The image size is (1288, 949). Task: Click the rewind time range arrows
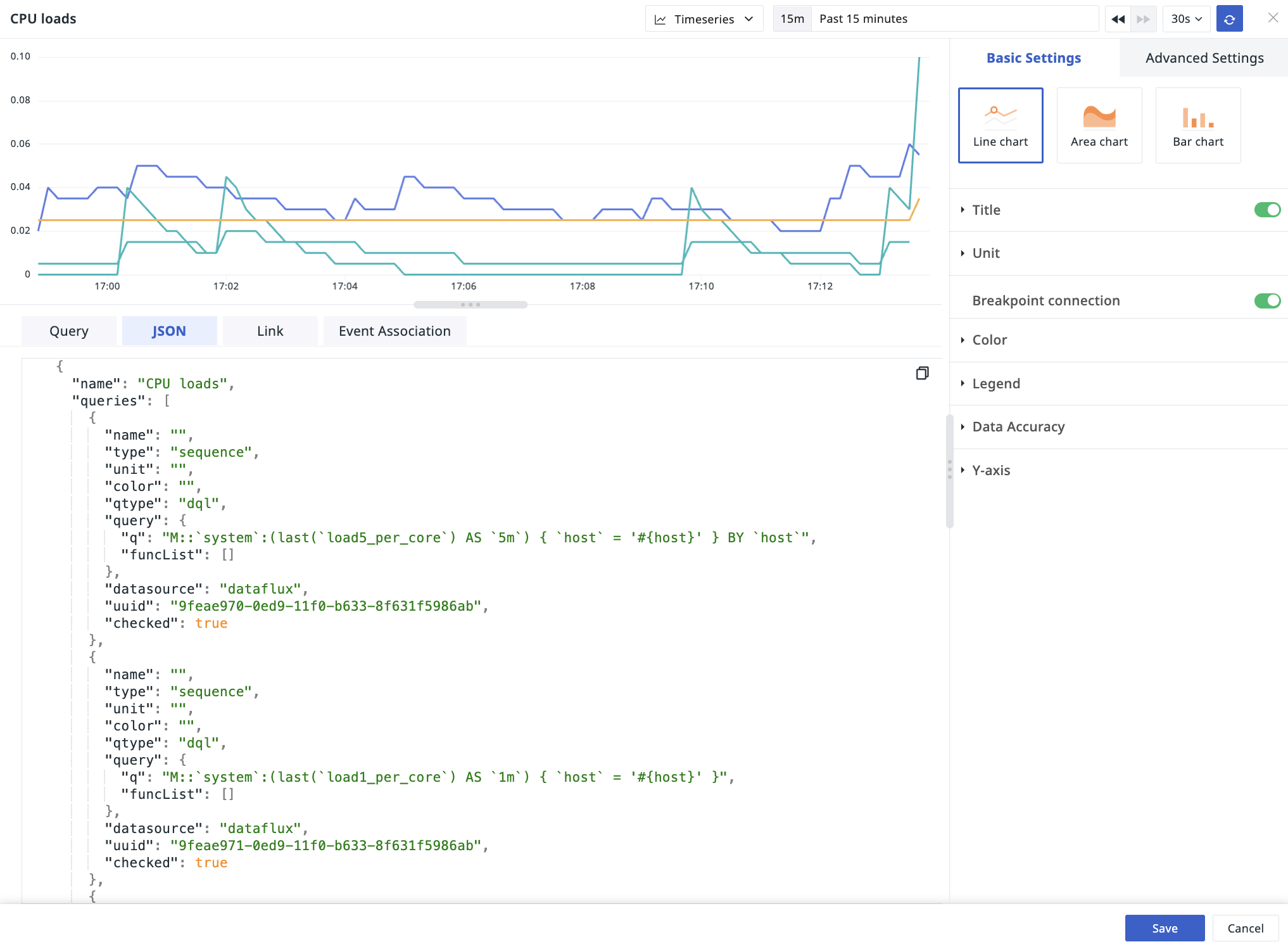(x=1118, y=19)
